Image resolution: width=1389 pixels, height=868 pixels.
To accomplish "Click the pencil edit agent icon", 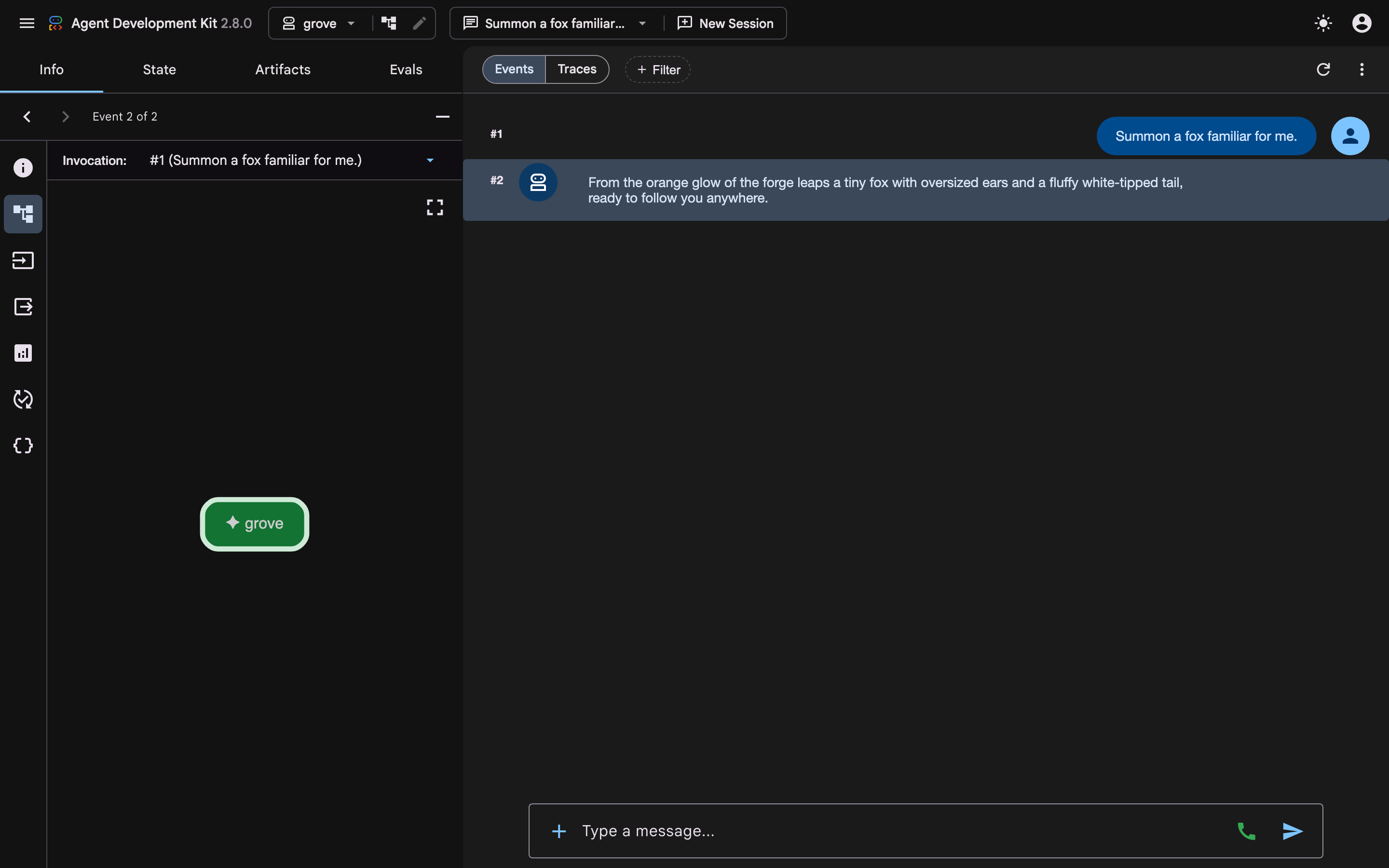I will click(419, 23).
